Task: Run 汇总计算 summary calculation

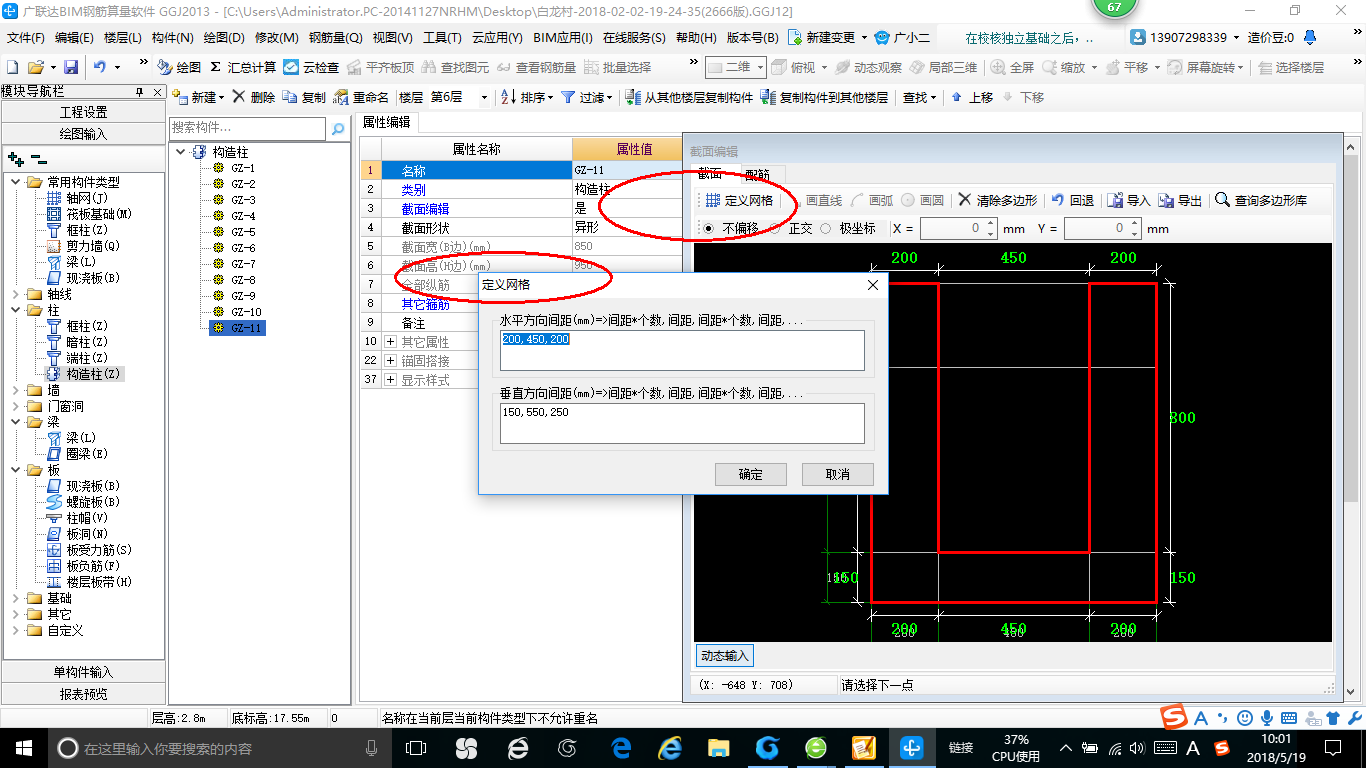Action: 243,67
